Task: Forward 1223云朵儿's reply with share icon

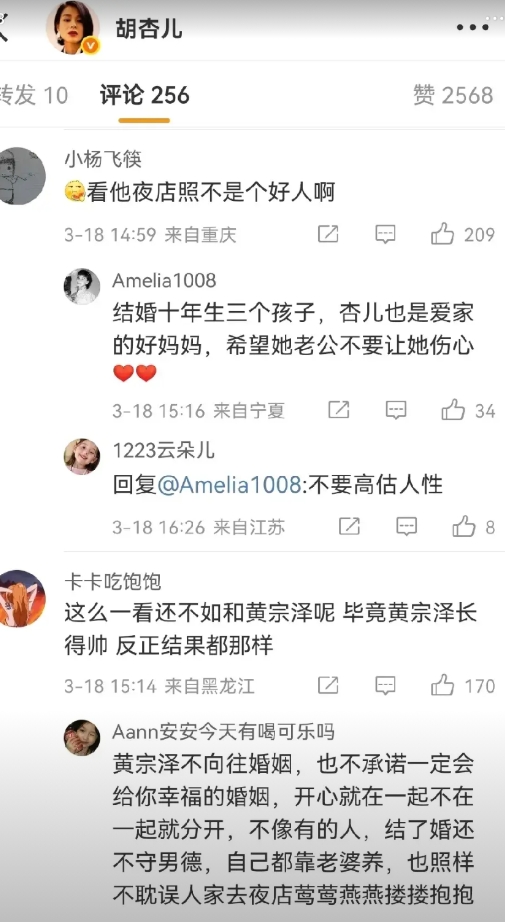Action: (349, 526)
